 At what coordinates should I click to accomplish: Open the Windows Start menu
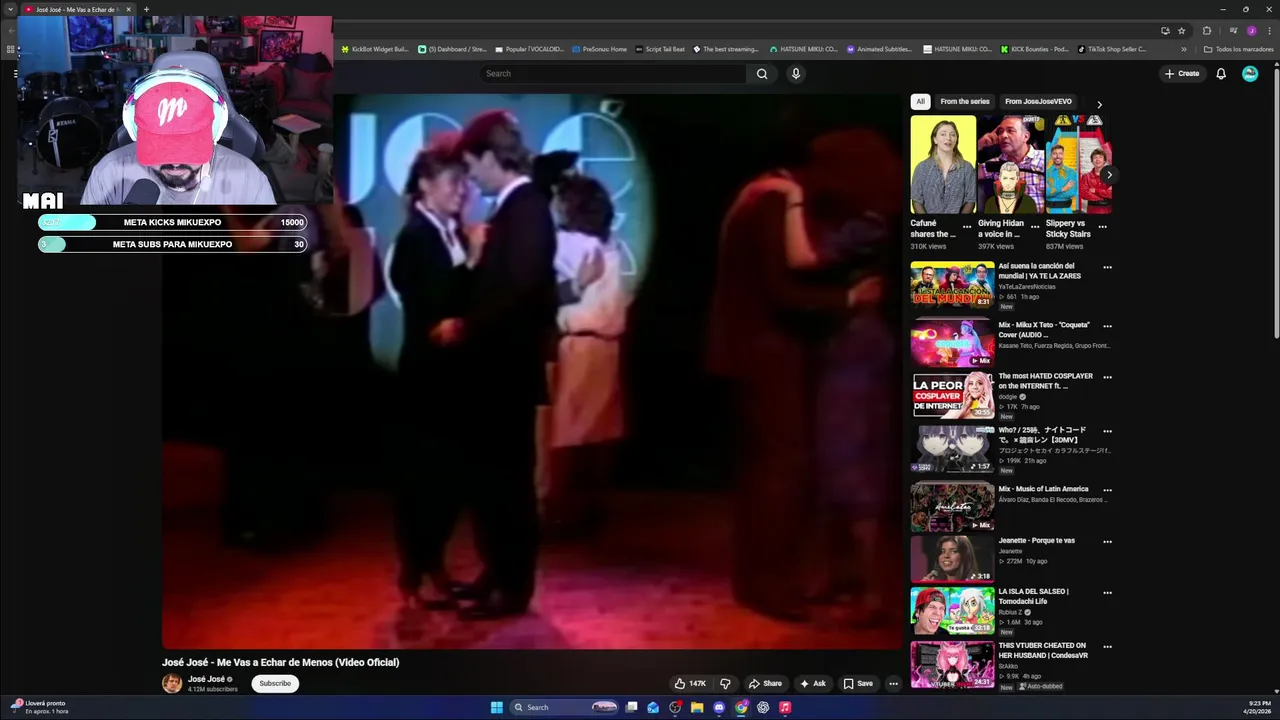tap(496, 707)
